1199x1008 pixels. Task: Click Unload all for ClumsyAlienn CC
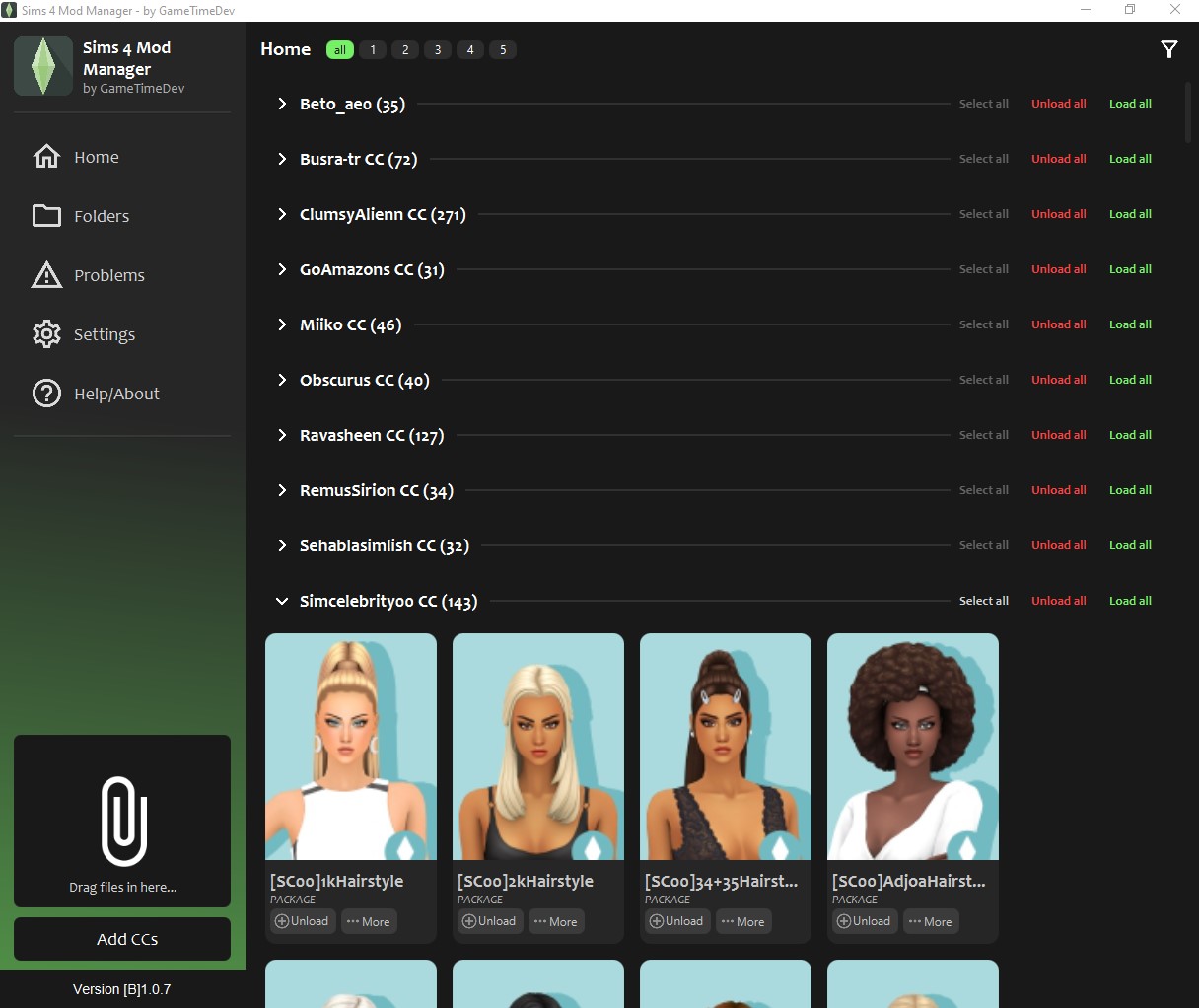1059,214
